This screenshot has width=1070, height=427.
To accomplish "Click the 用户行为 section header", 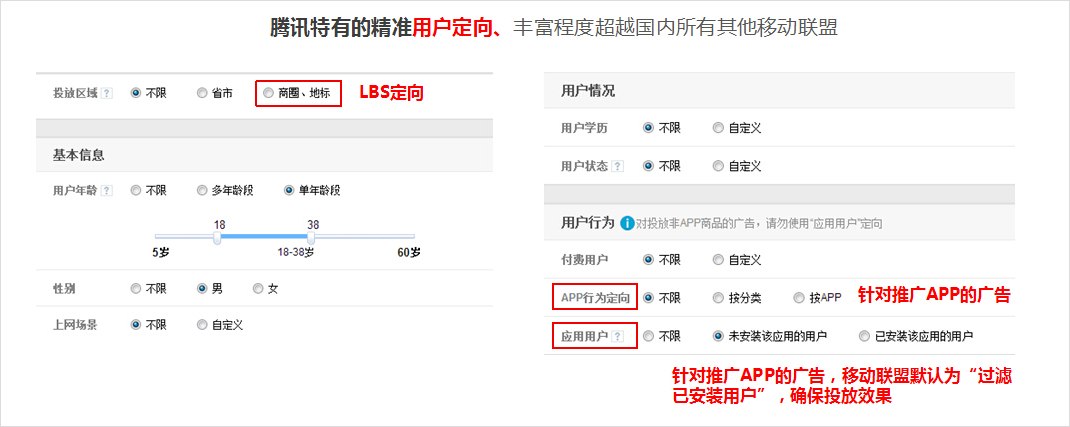I will (x=588, y=223).
